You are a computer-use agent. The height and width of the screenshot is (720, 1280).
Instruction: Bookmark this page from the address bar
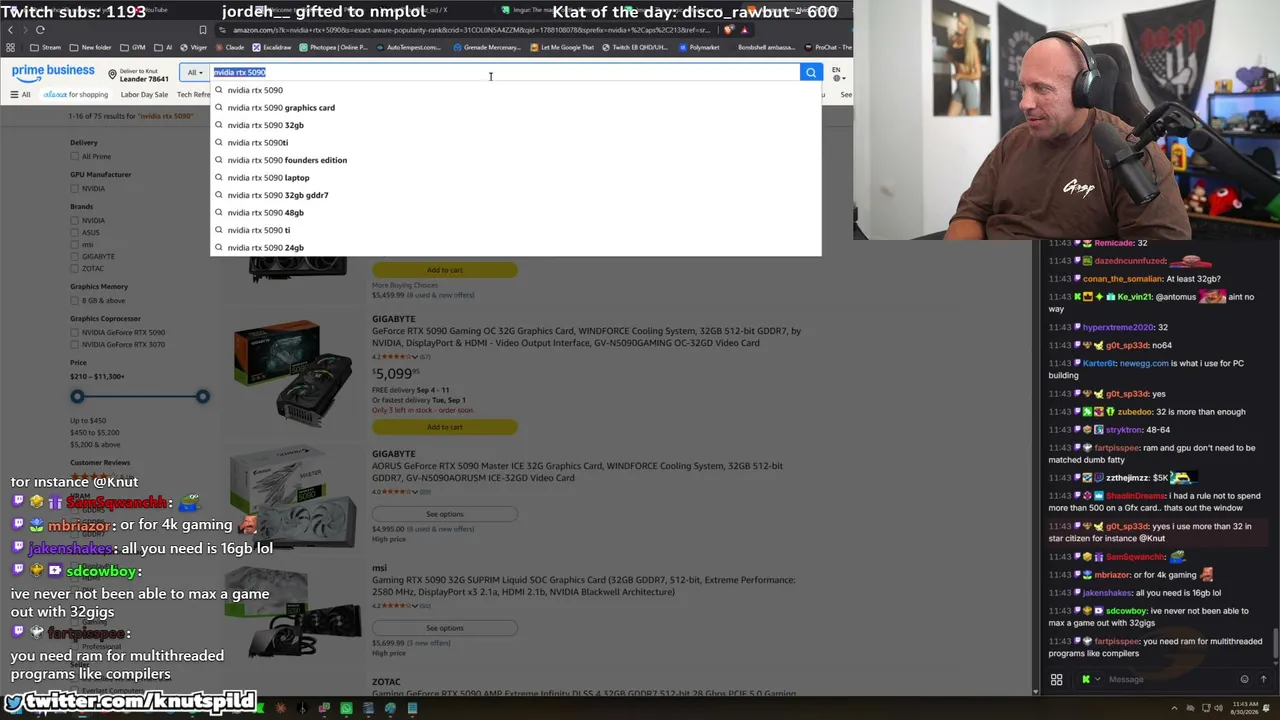pos(203,30)
